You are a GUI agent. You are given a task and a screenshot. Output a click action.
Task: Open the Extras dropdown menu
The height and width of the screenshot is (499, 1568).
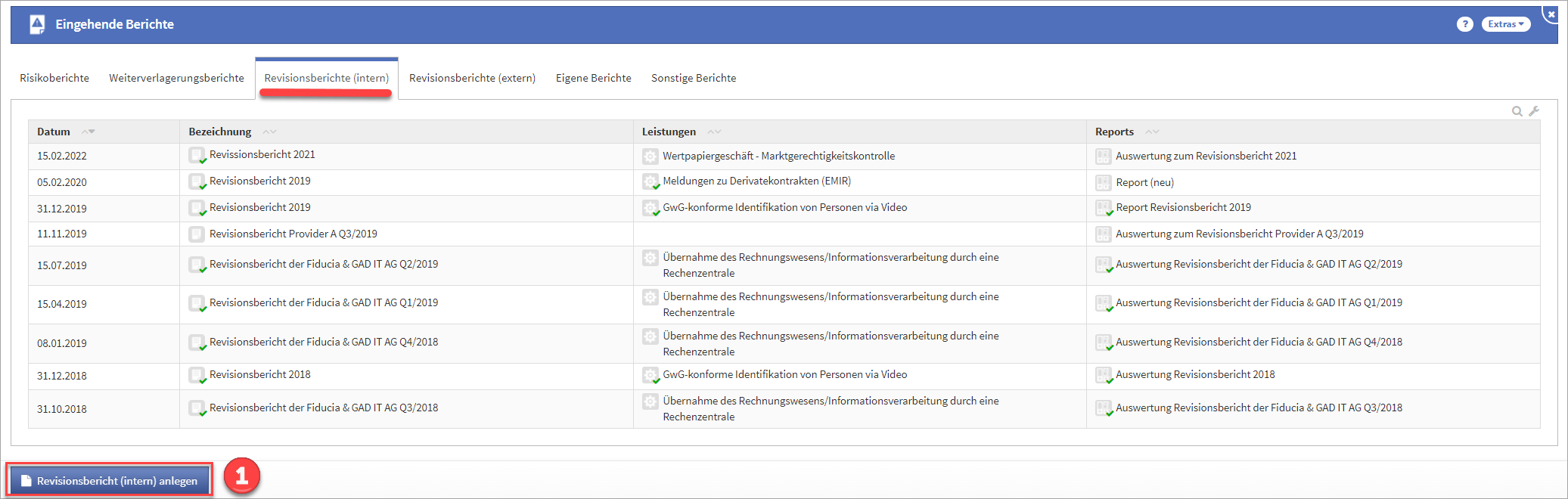click(x=1505, y=24)
